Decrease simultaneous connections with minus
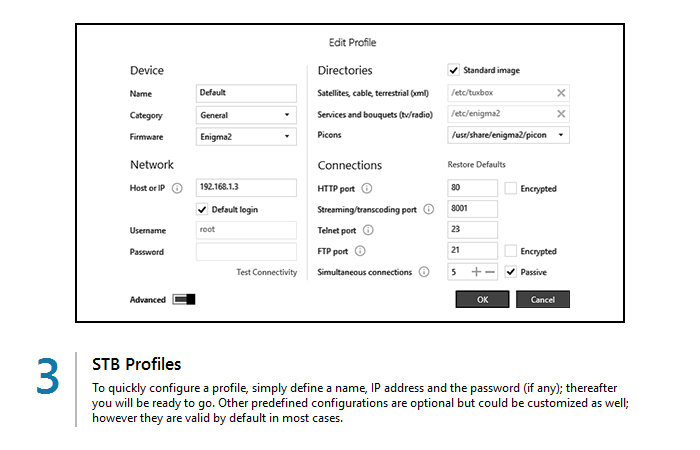 coord(490,272)
